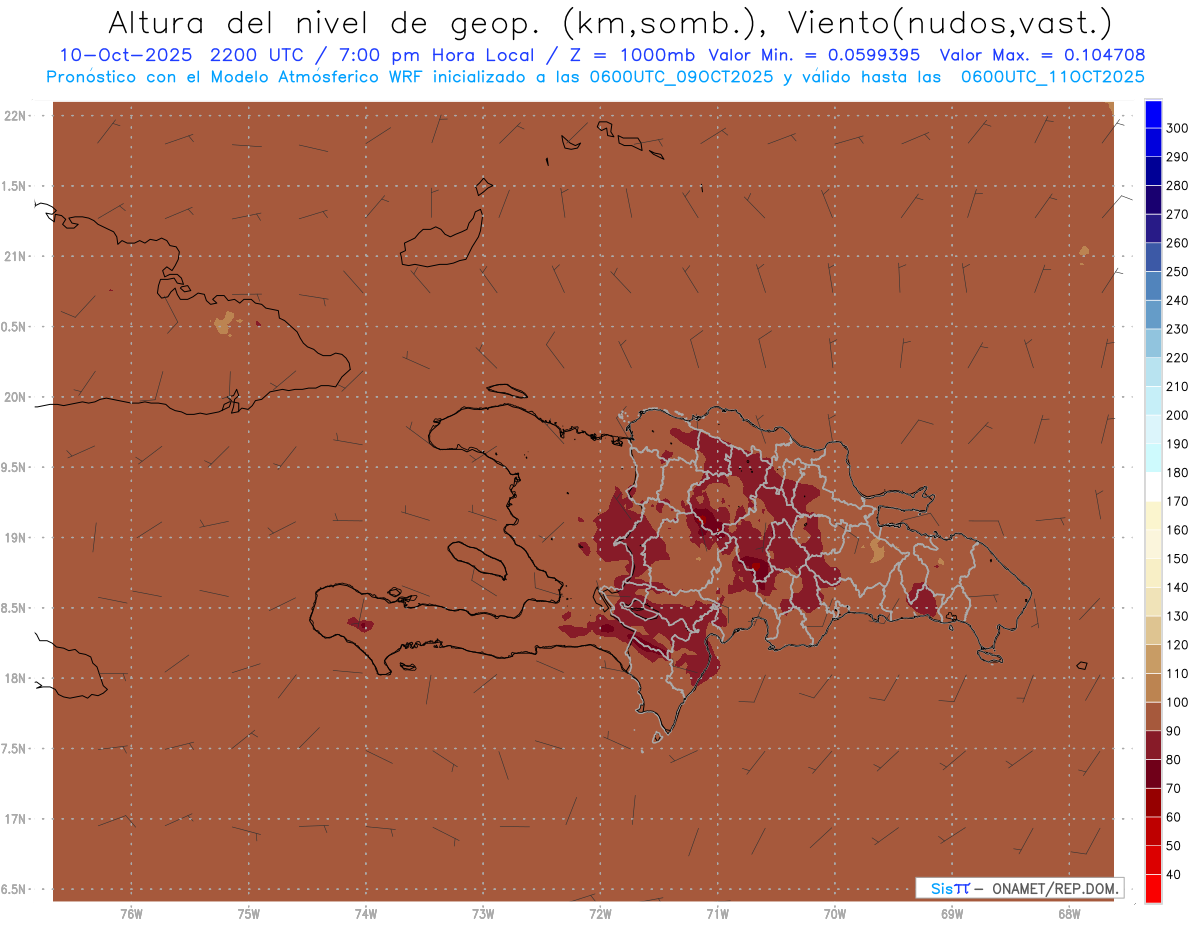
Task: Click the latitude label '21N'
Action: [x=15, y=256]
